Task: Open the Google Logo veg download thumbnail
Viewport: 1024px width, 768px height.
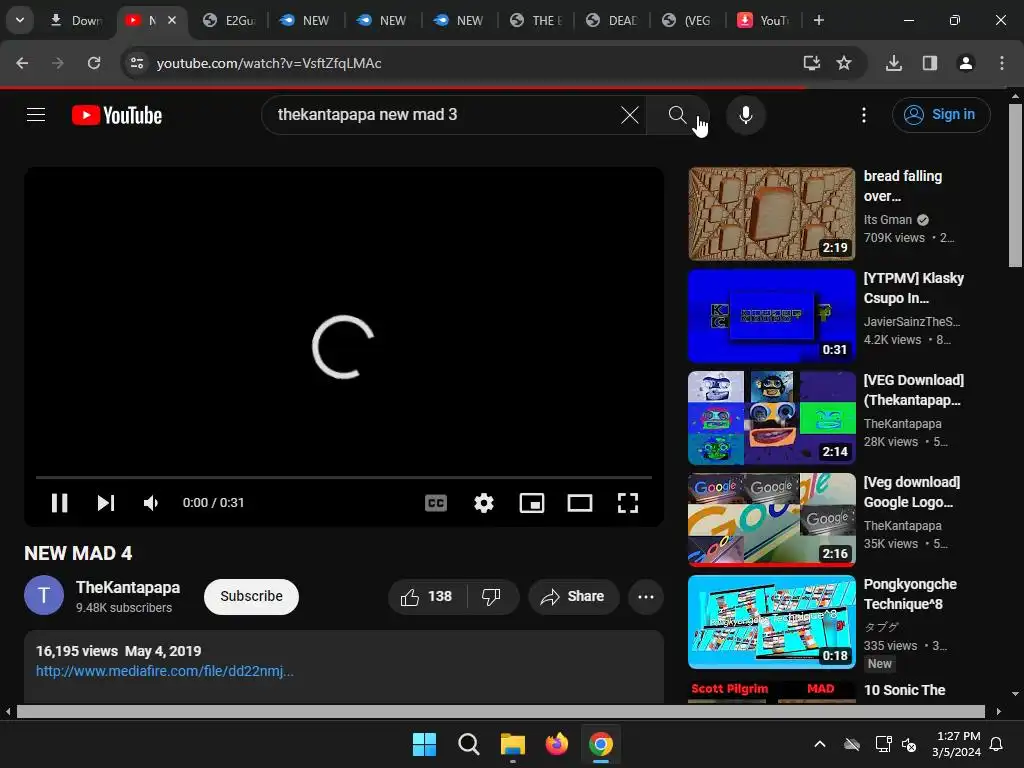Action: (x=771, y=519)
